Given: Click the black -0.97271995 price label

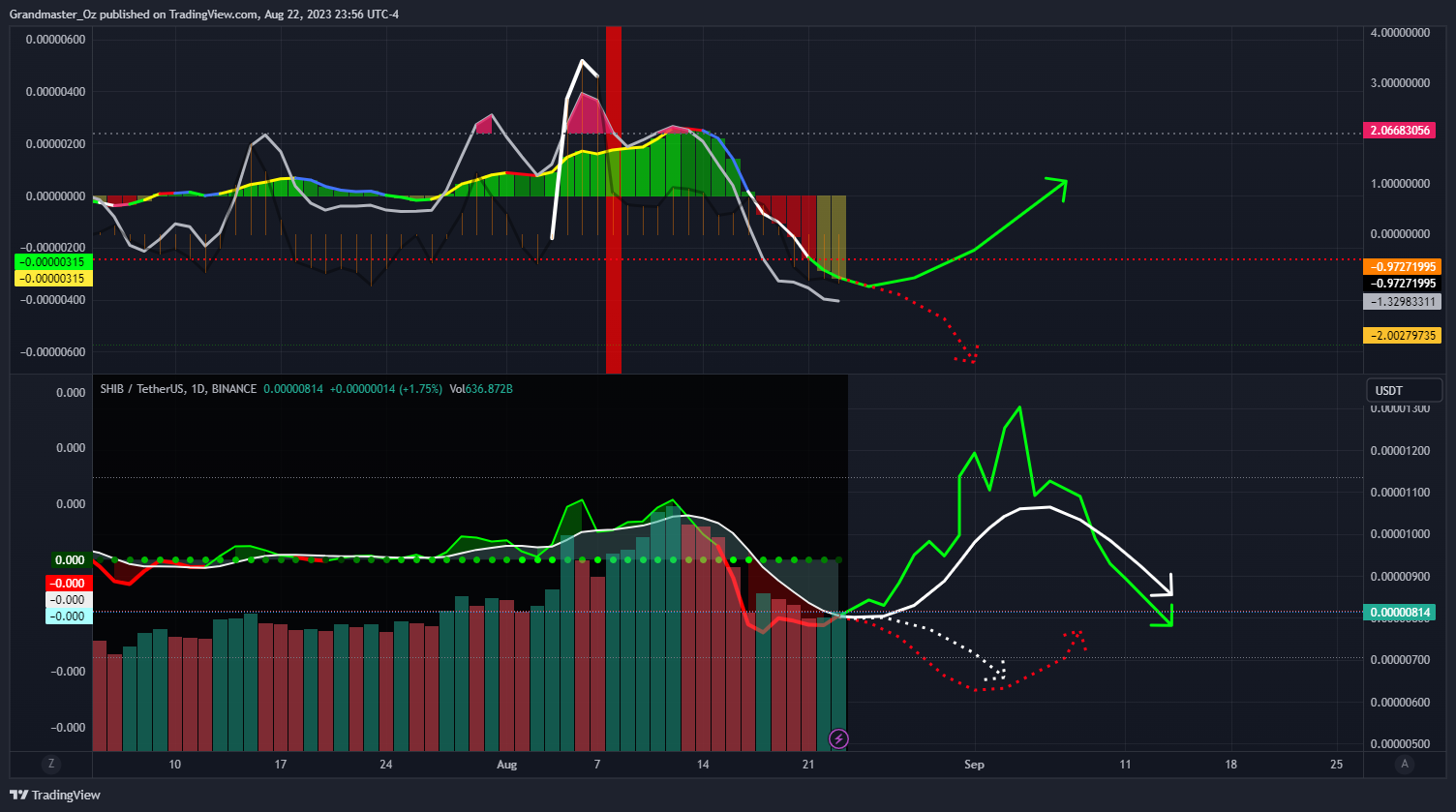Looking at the screenshot, I should 1402,284.
